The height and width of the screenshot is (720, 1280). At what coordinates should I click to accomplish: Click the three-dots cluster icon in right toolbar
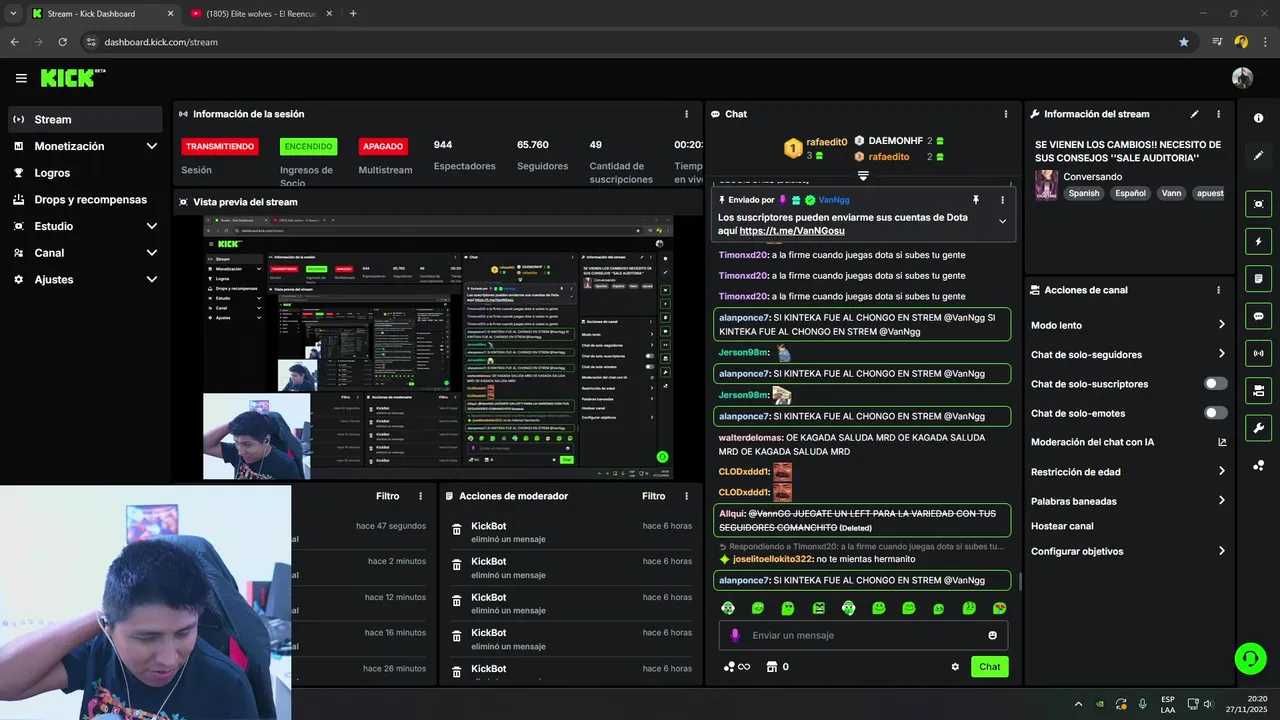pyautogui.click(x=1258, y=466)
